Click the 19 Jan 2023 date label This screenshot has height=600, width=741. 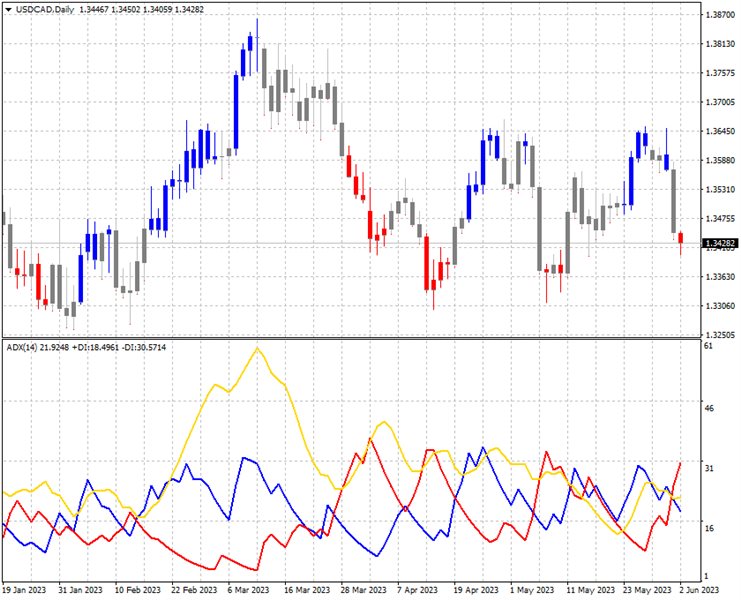pos(24,590)
